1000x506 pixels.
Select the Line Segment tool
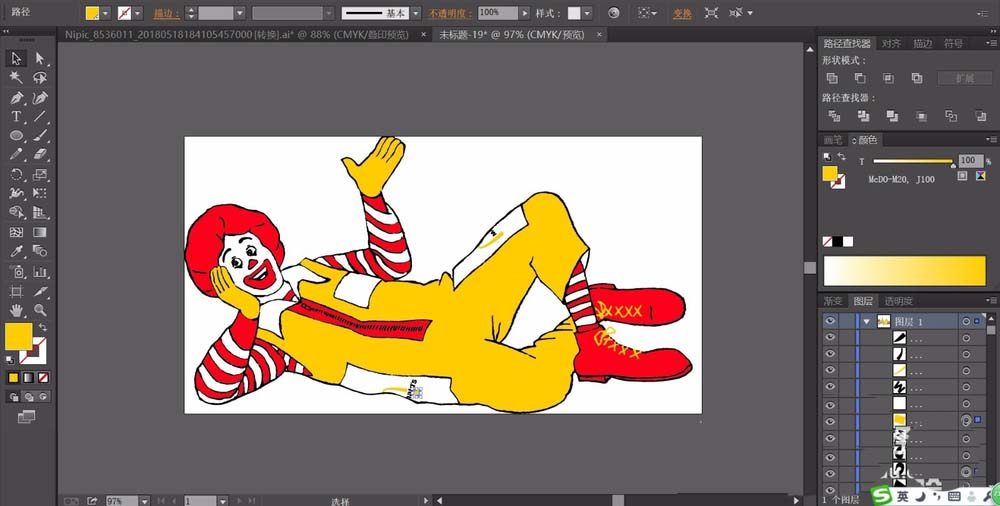[40, 117]
